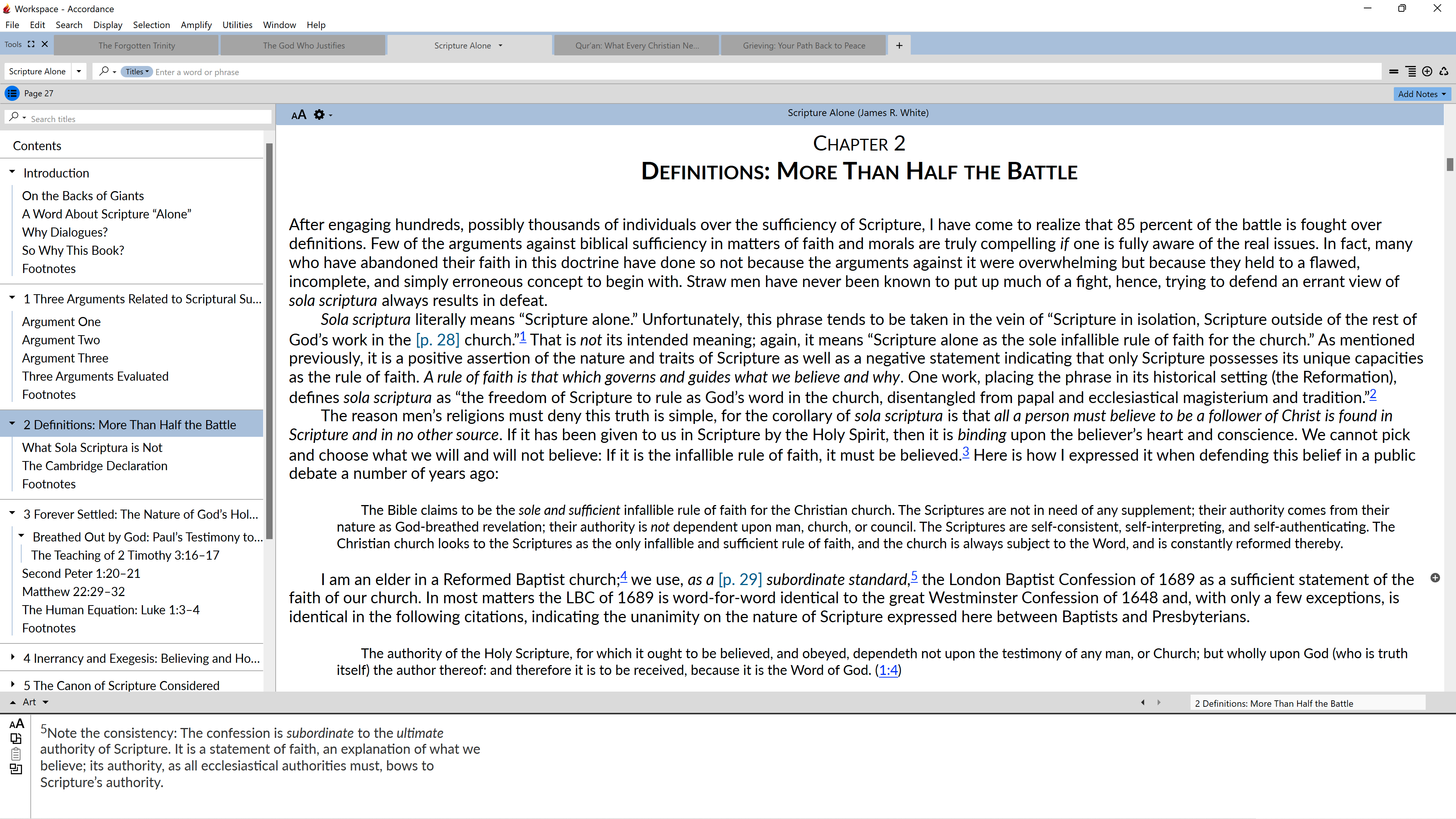Collapse Breathed Out by God subsection
The height and width of the screenshot is (819, 1456).
point(22,536)
